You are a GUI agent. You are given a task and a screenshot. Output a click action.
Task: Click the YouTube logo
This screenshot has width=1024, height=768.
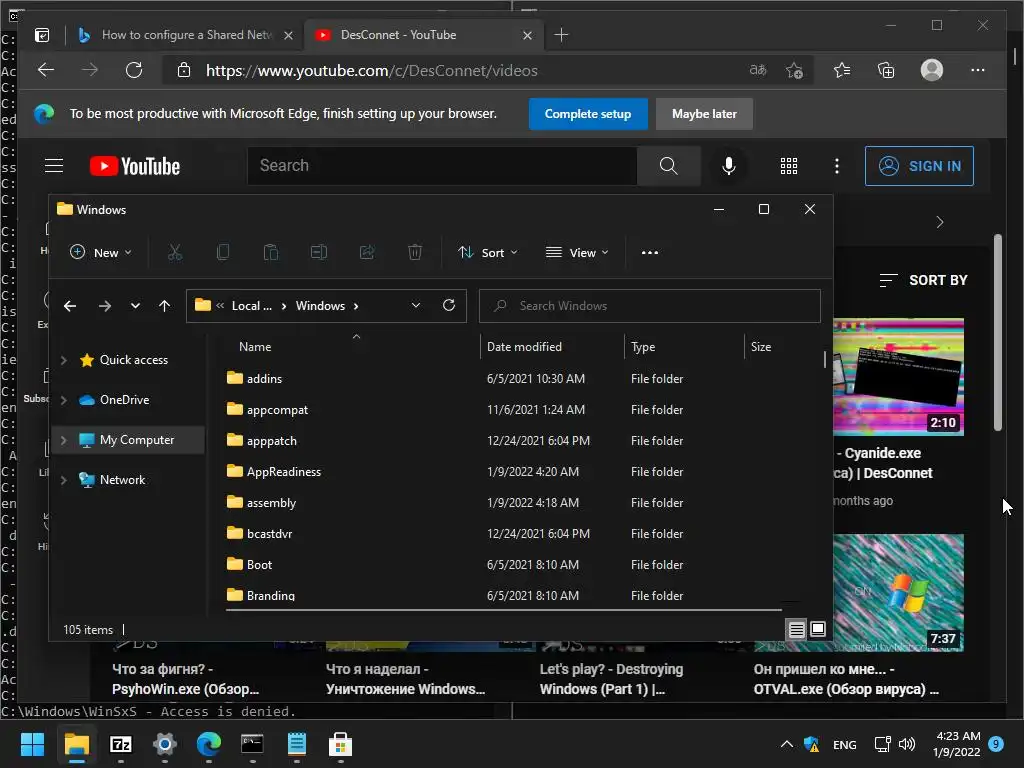(x=135, y=166)
